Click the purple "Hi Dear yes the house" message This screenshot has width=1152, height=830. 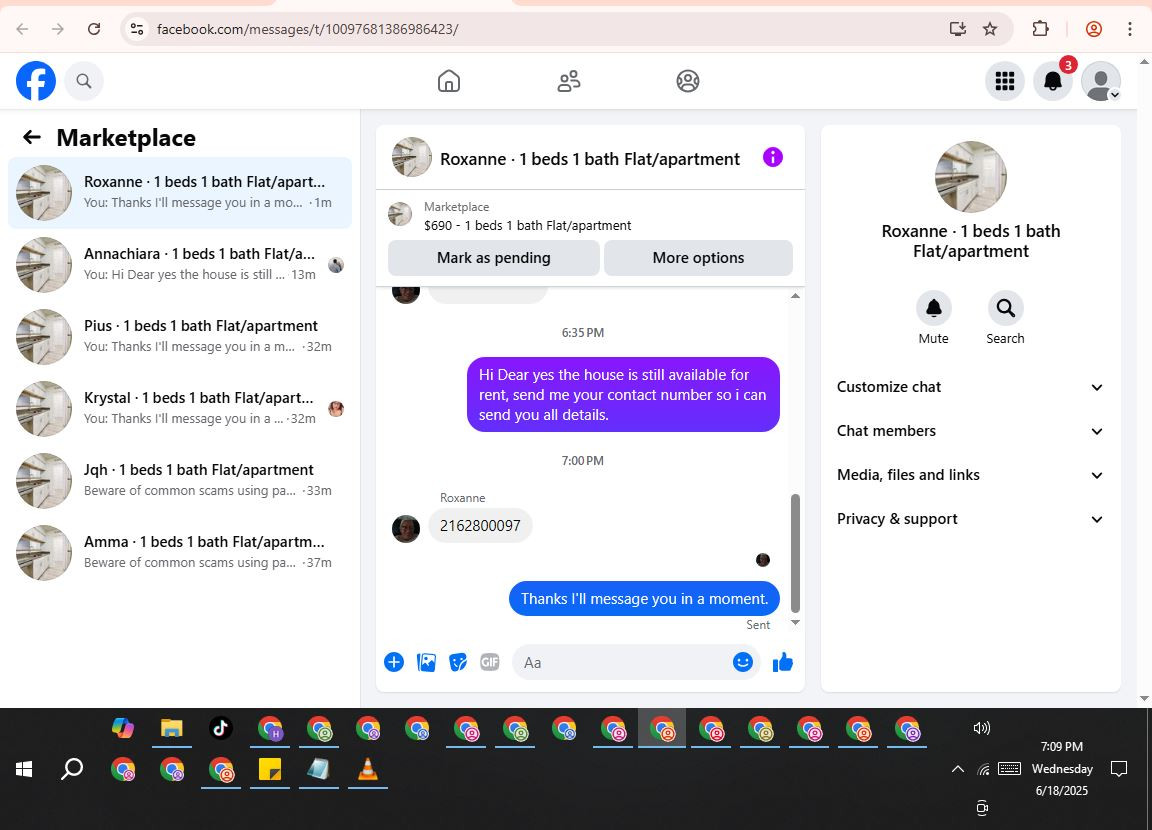coord(623,394)
